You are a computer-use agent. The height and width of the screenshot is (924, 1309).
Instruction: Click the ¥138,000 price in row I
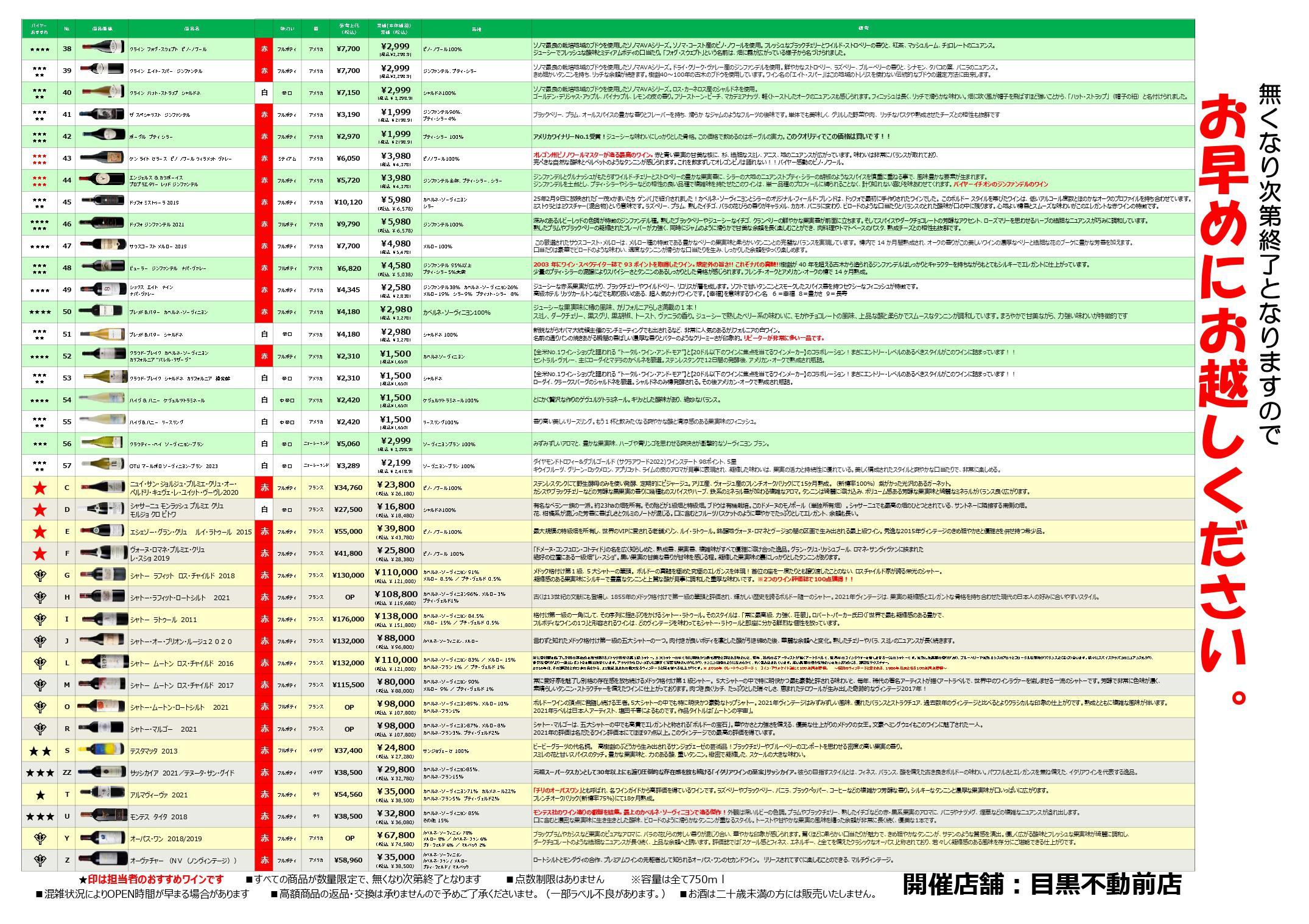pos(396,616)
